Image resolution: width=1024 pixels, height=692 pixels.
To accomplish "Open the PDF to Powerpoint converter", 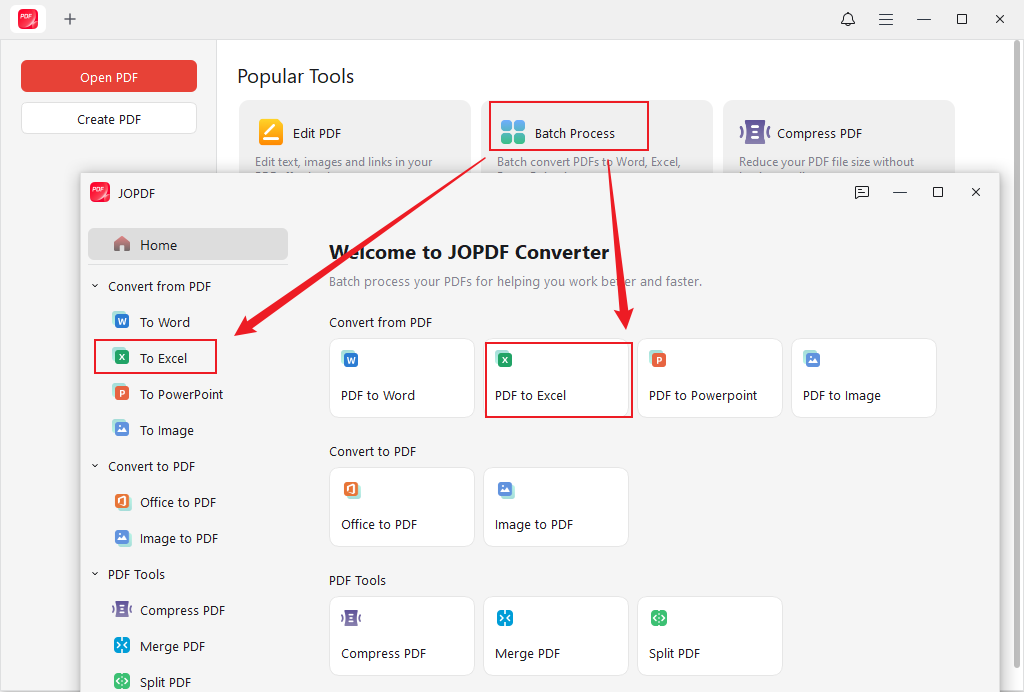I will (x=709, y=378).
